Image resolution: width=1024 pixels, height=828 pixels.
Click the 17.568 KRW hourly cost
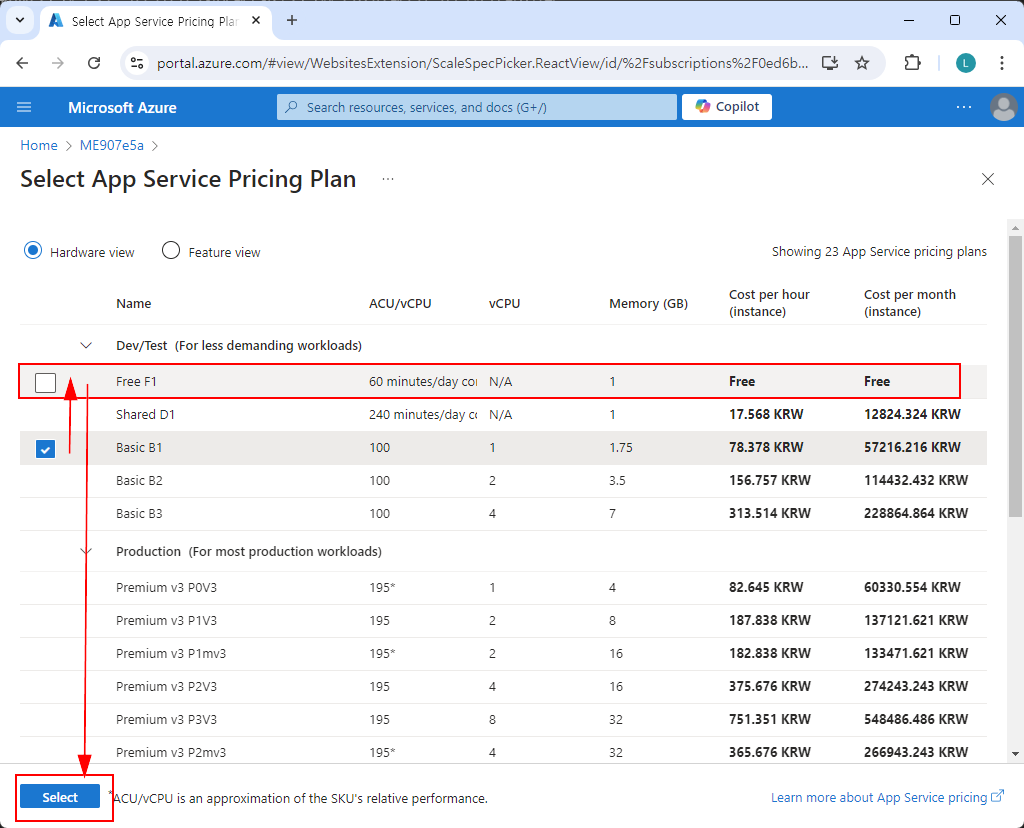tap(766, 415)
